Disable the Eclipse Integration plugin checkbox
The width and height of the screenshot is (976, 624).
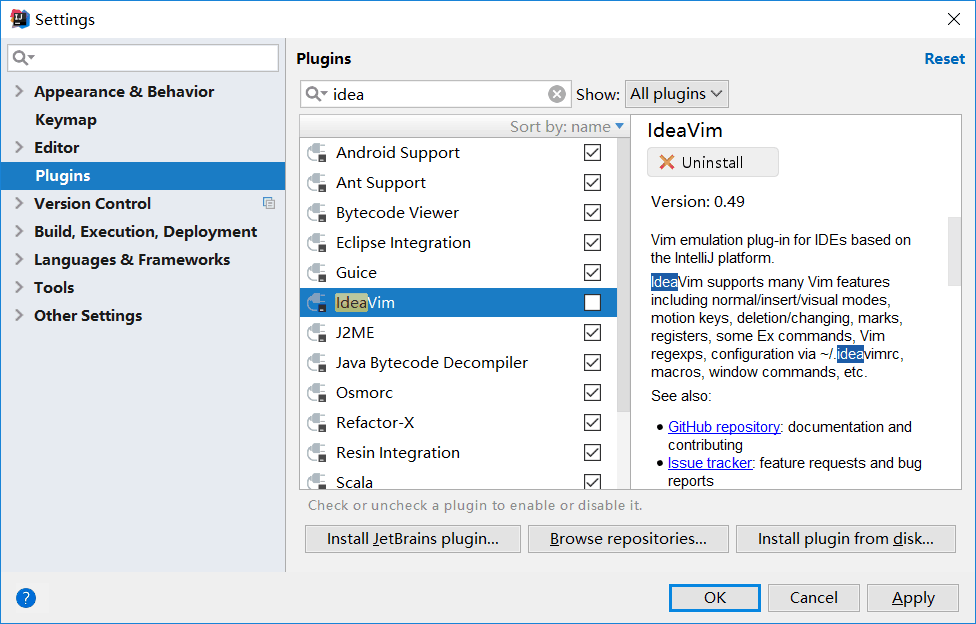pyautogui.click(x=593, y=243)
